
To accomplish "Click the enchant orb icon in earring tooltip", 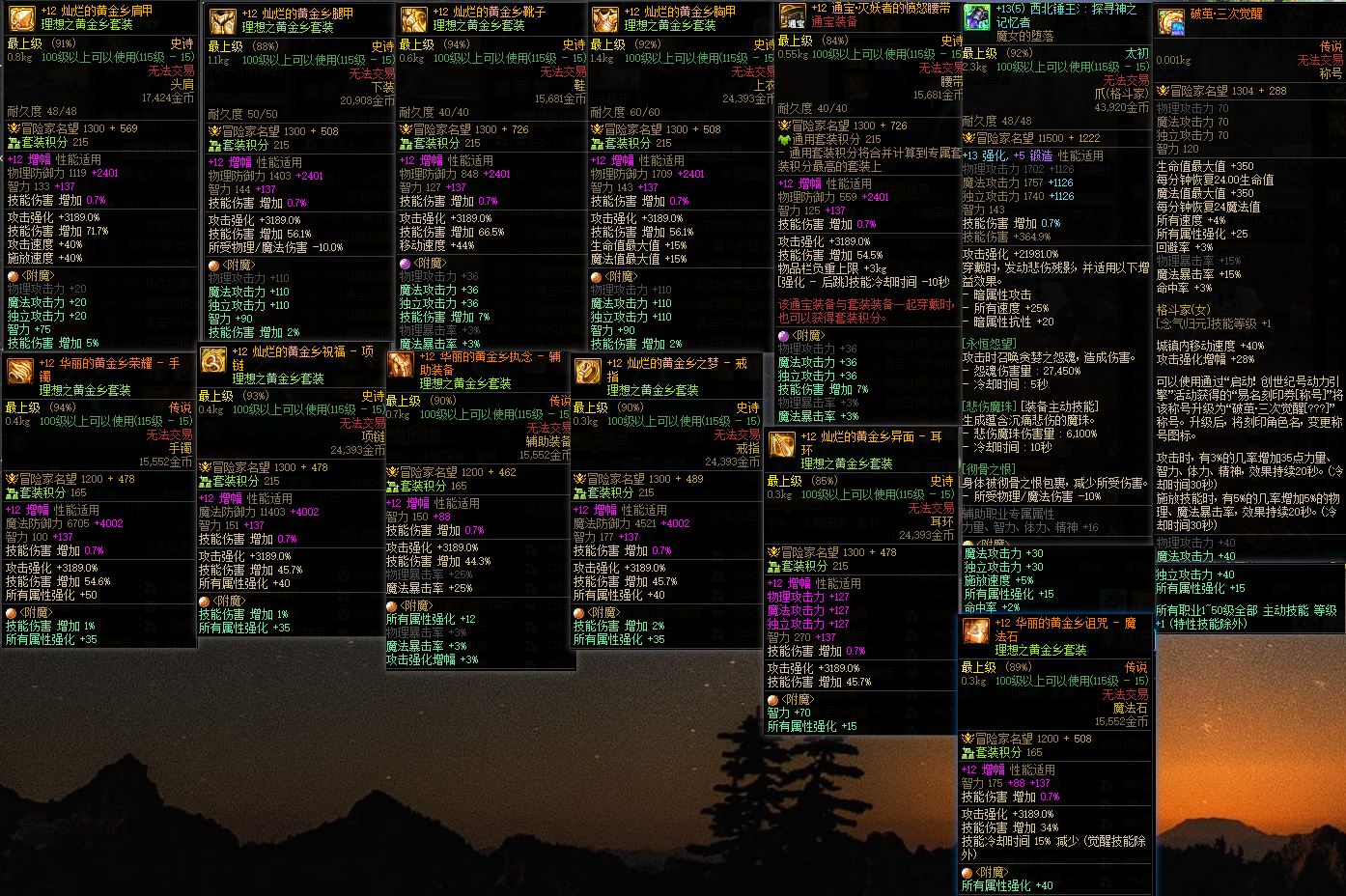I will (772, 699).
